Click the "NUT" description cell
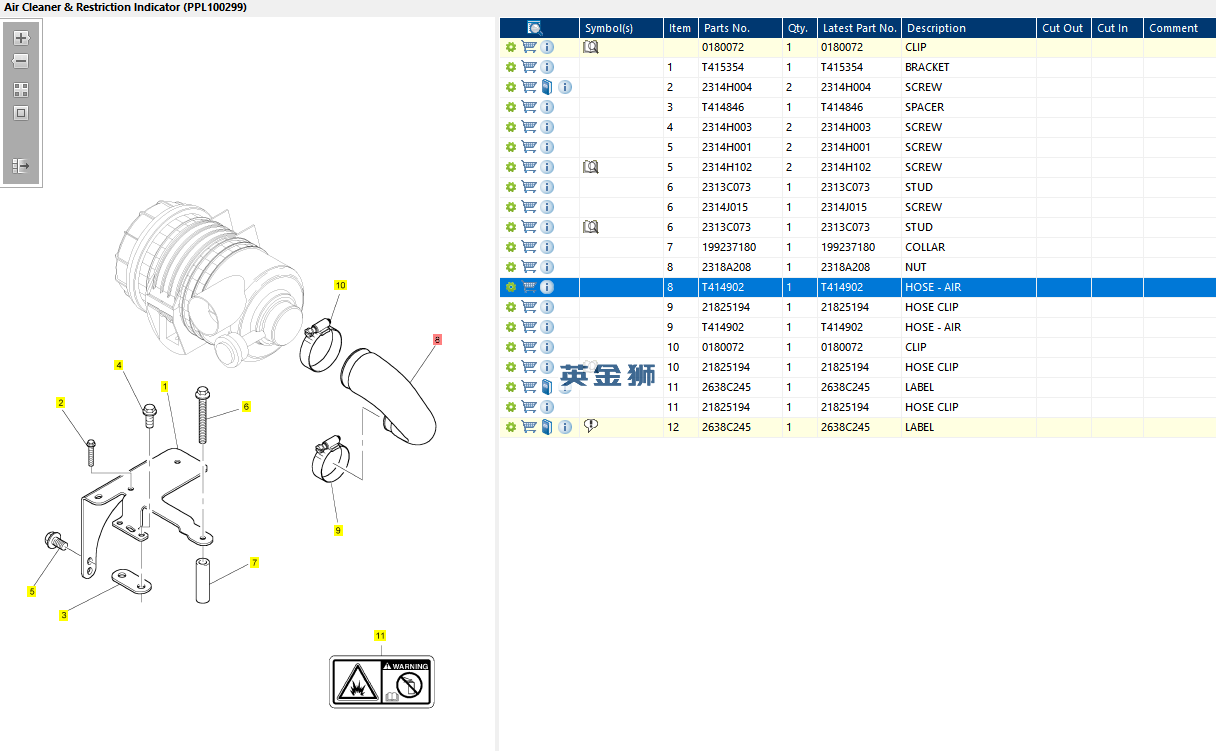1216x751 pixels. click(x=968, y=267)
